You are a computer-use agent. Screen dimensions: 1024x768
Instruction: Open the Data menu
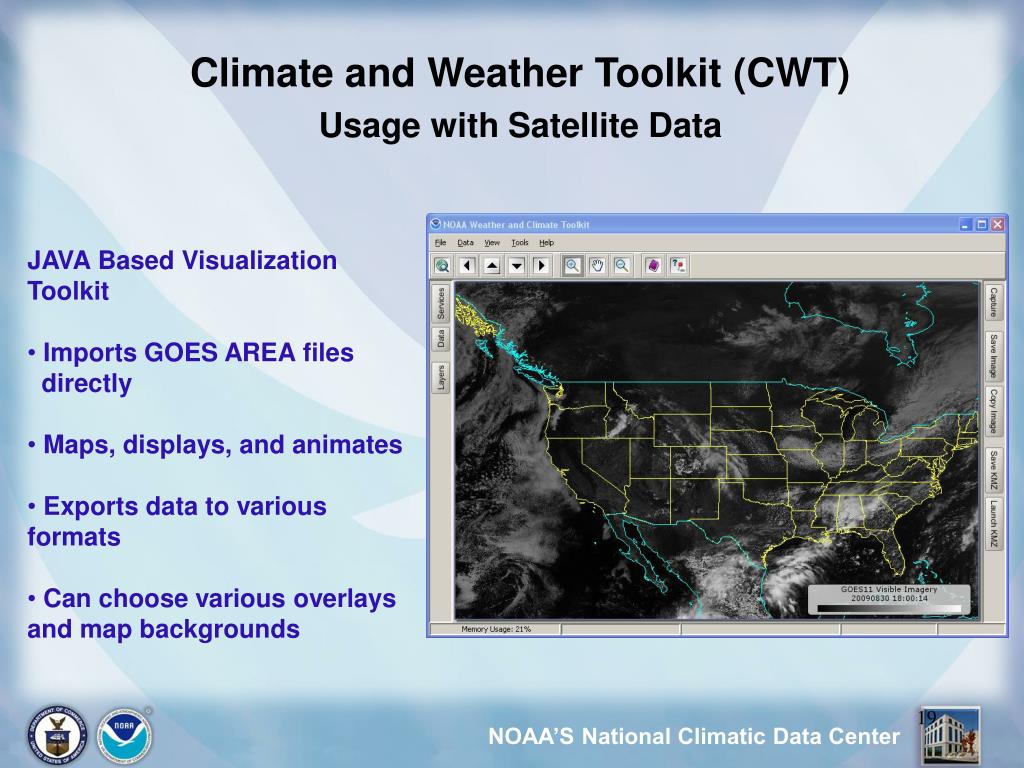click(466, 243)
